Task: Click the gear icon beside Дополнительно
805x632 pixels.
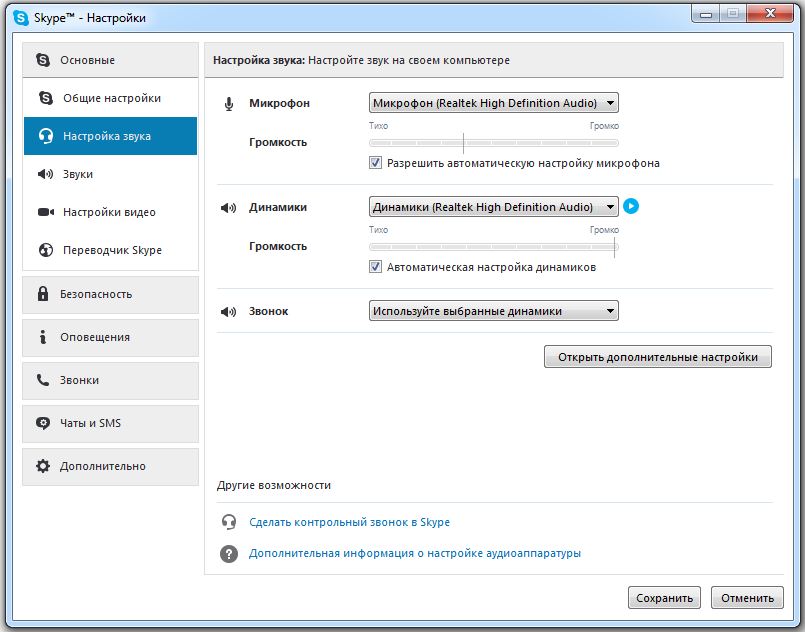Action: (43, 466)
